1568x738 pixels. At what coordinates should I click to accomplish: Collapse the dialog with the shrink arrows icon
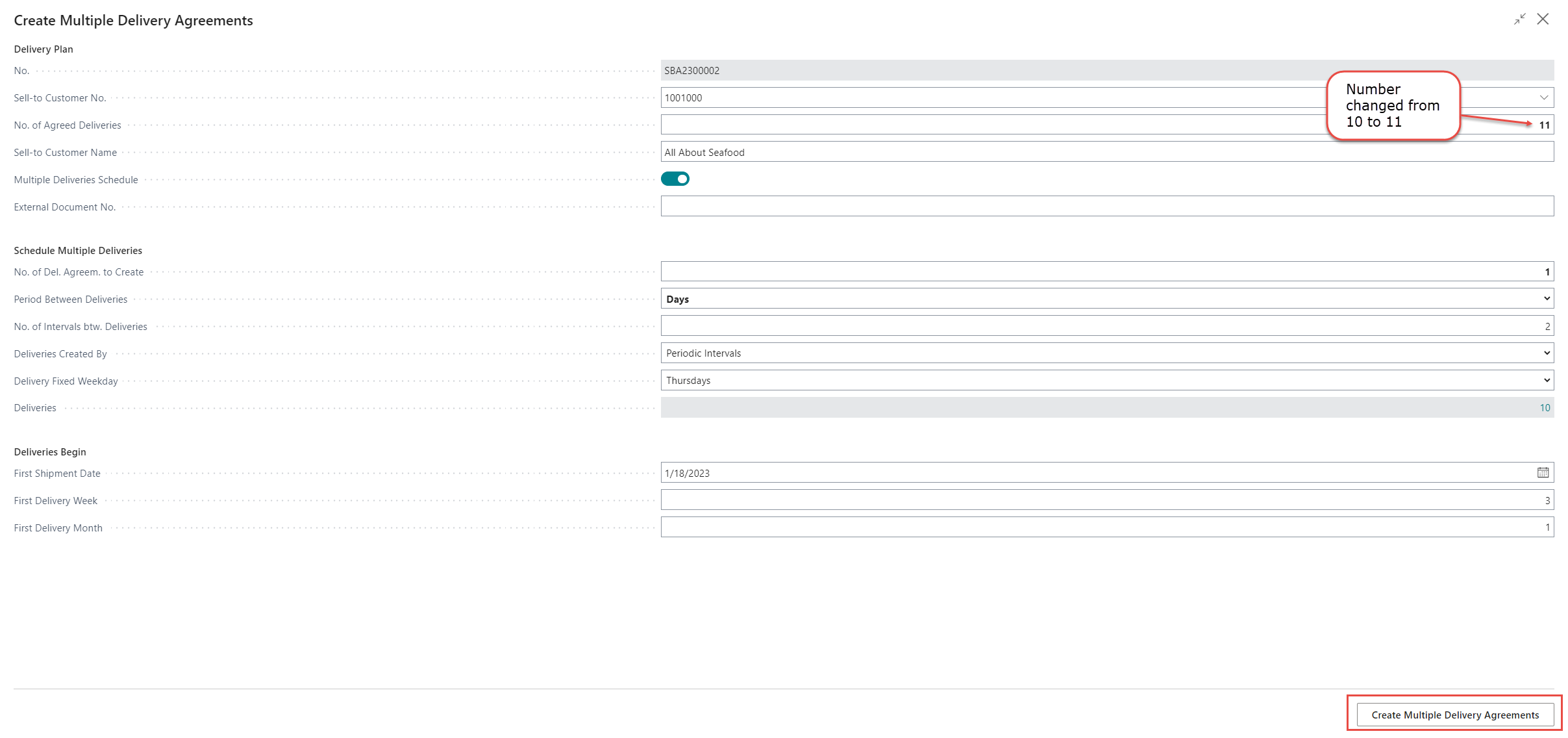1519,19
